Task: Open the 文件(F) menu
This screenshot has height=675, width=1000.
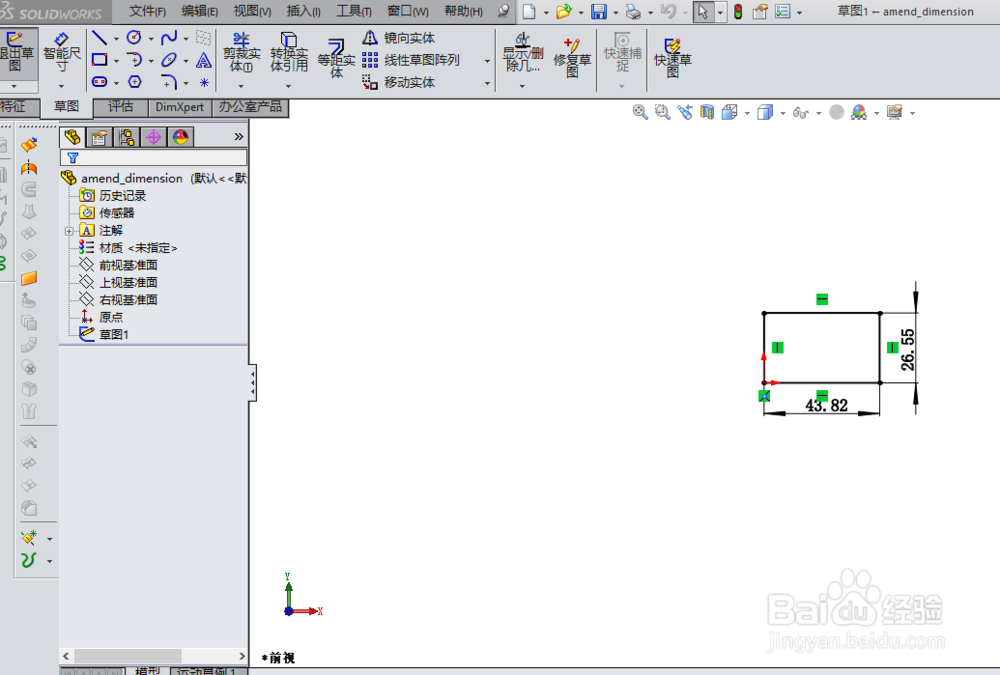Action: click(147, 11)
